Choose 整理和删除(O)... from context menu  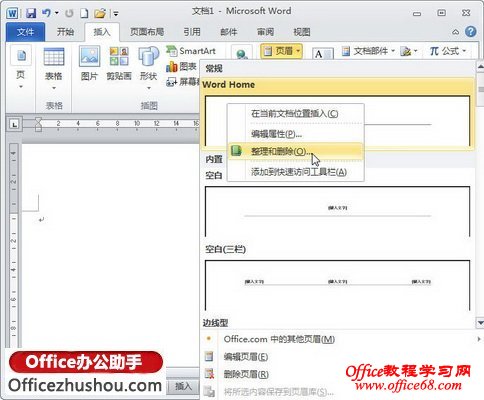tap(295, 151)
